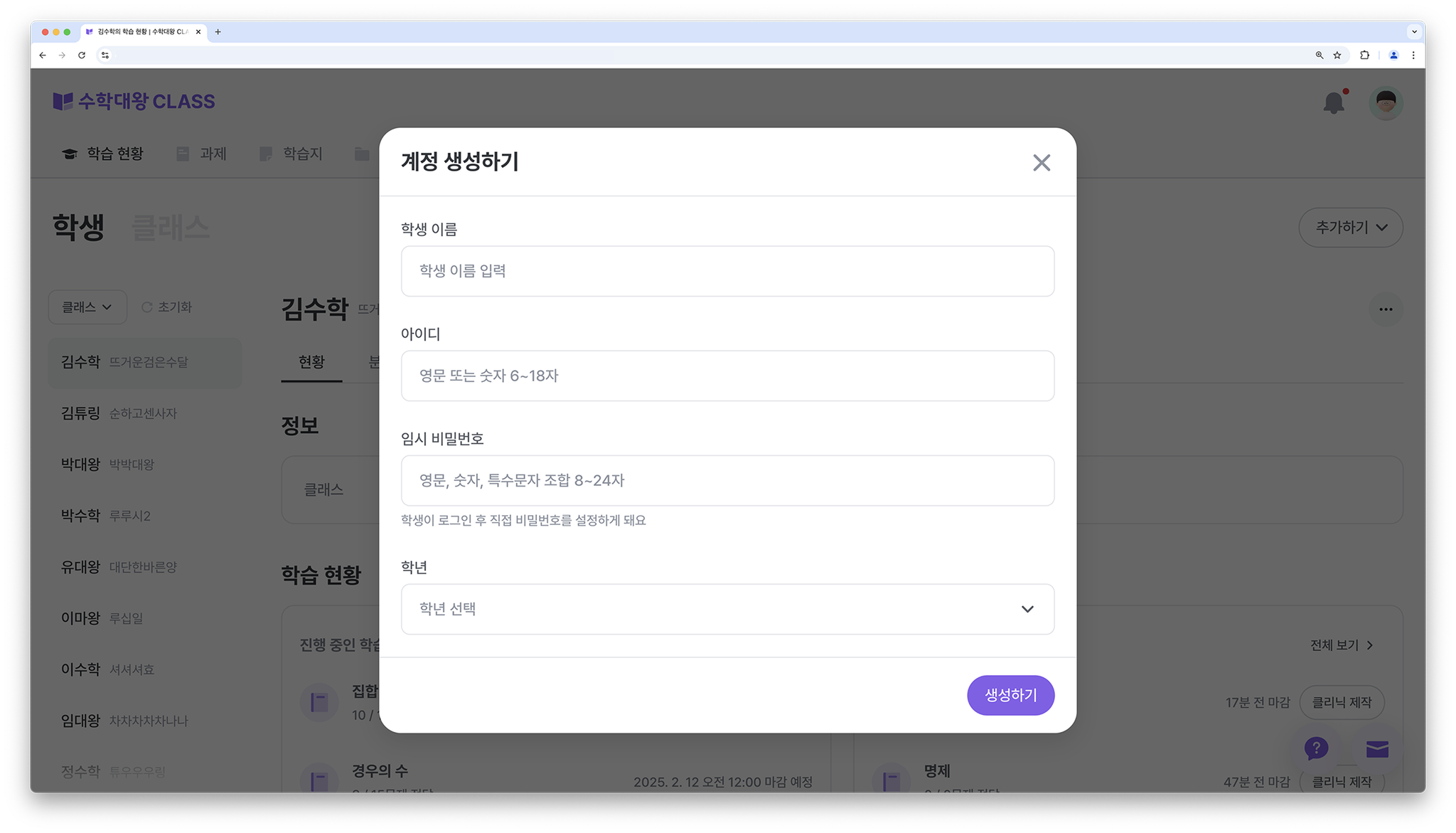1456x833 pixels.
Task: Click the 전체 보기 link
Action: click(x=1342, y=645)
